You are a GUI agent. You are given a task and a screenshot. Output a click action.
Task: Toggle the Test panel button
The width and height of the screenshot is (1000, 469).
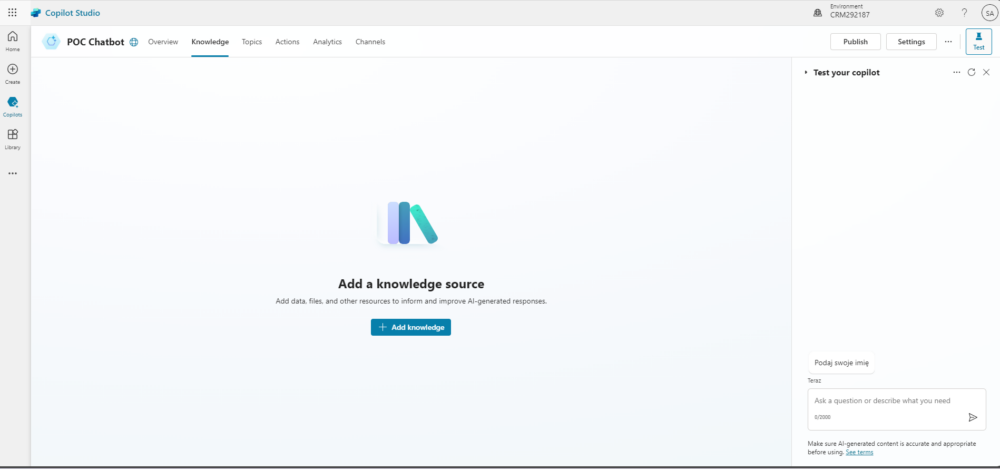[978, 41]
